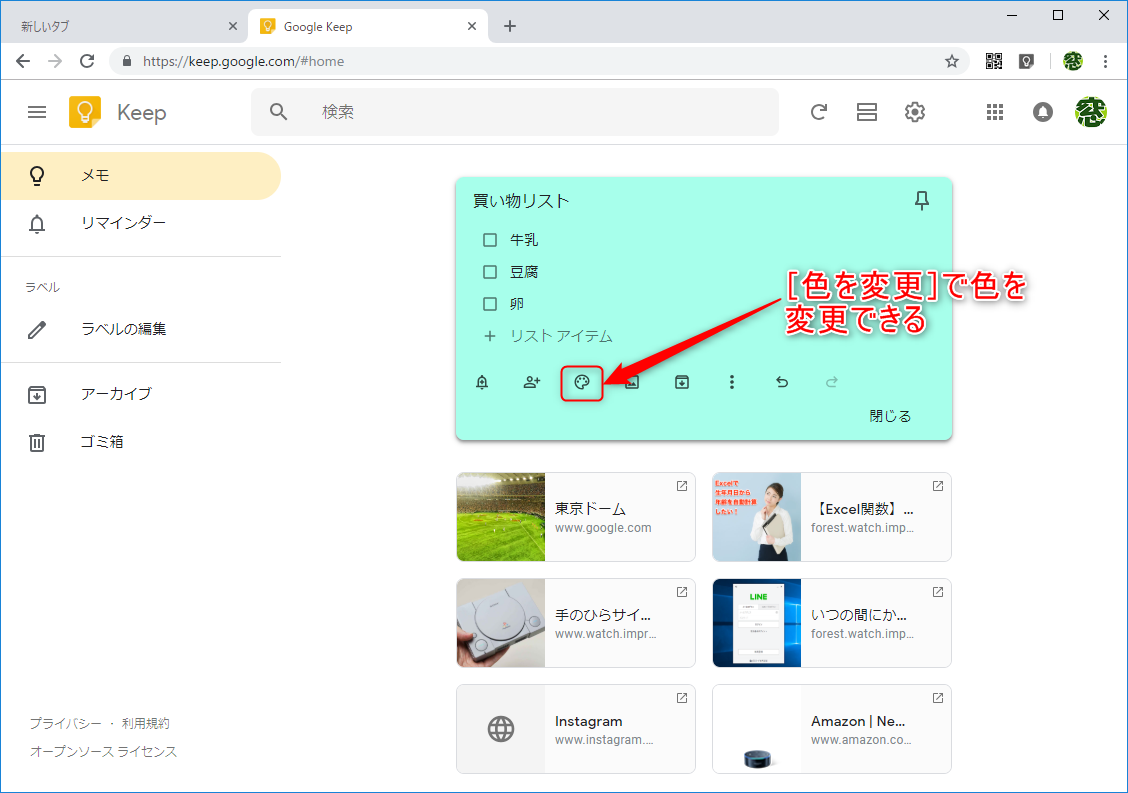Switch Keep to list view layout
Viewport: 1128px width, 793px height.
[866, 112]
